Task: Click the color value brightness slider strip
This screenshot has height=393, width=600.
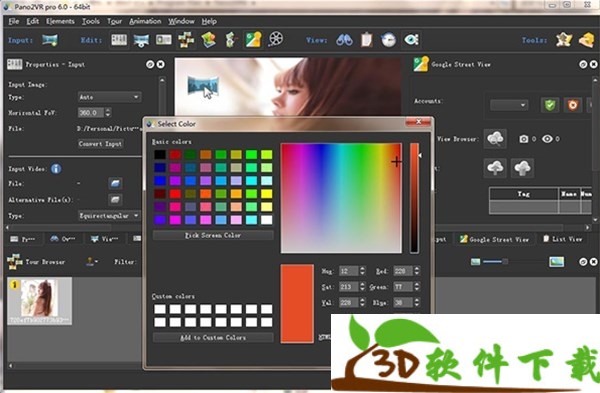Action: (x=414, y=198)
